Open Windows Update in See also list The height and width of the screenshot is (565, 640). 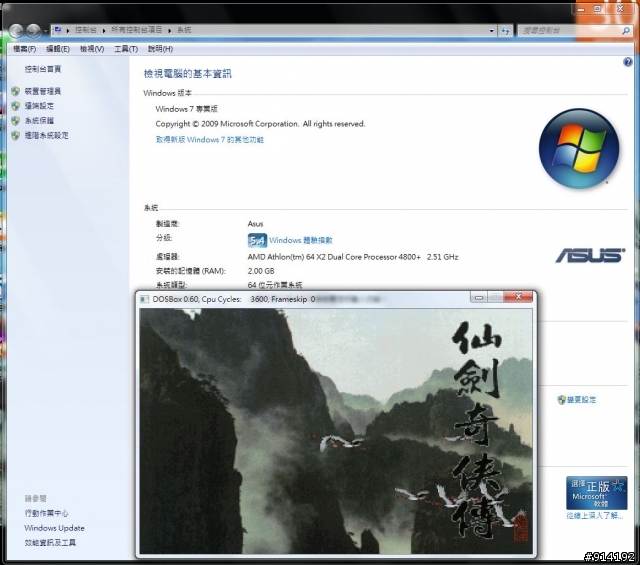coord(54,528)
